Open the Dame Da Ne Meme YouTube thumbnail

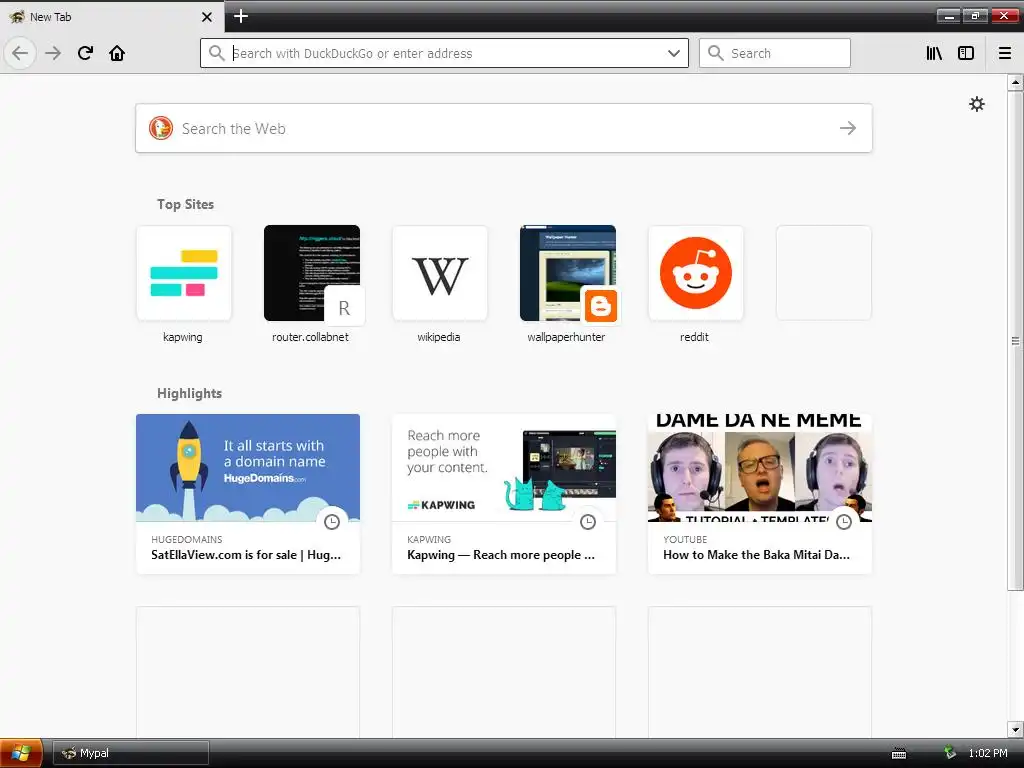[760, 468]
